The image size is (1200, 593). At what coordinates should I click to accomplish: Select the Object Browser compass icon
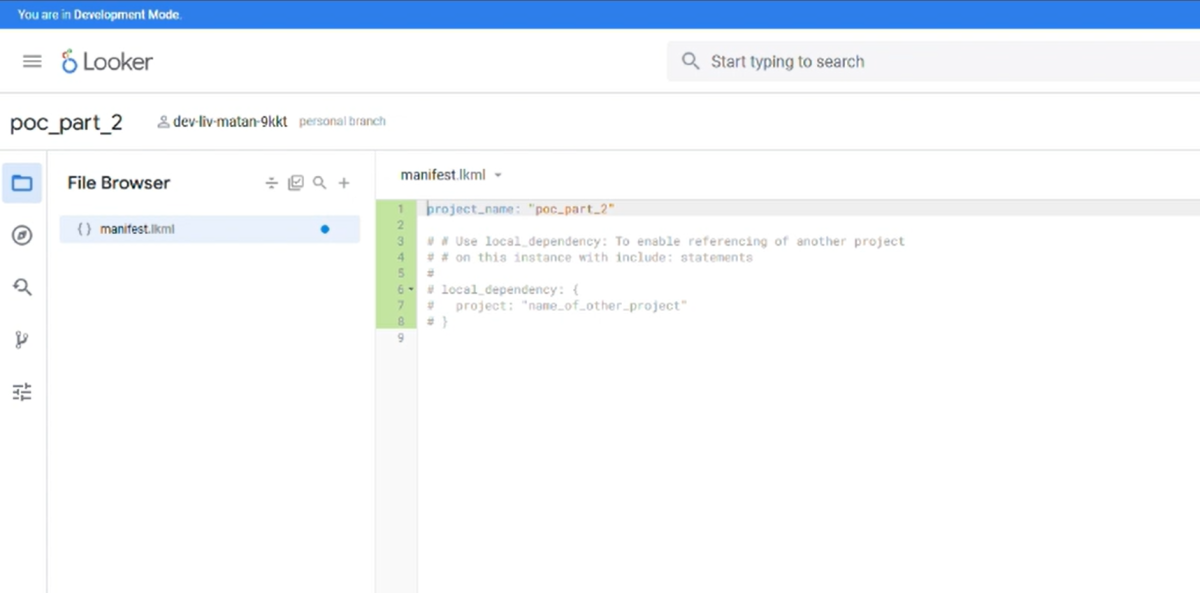(22, 235)
